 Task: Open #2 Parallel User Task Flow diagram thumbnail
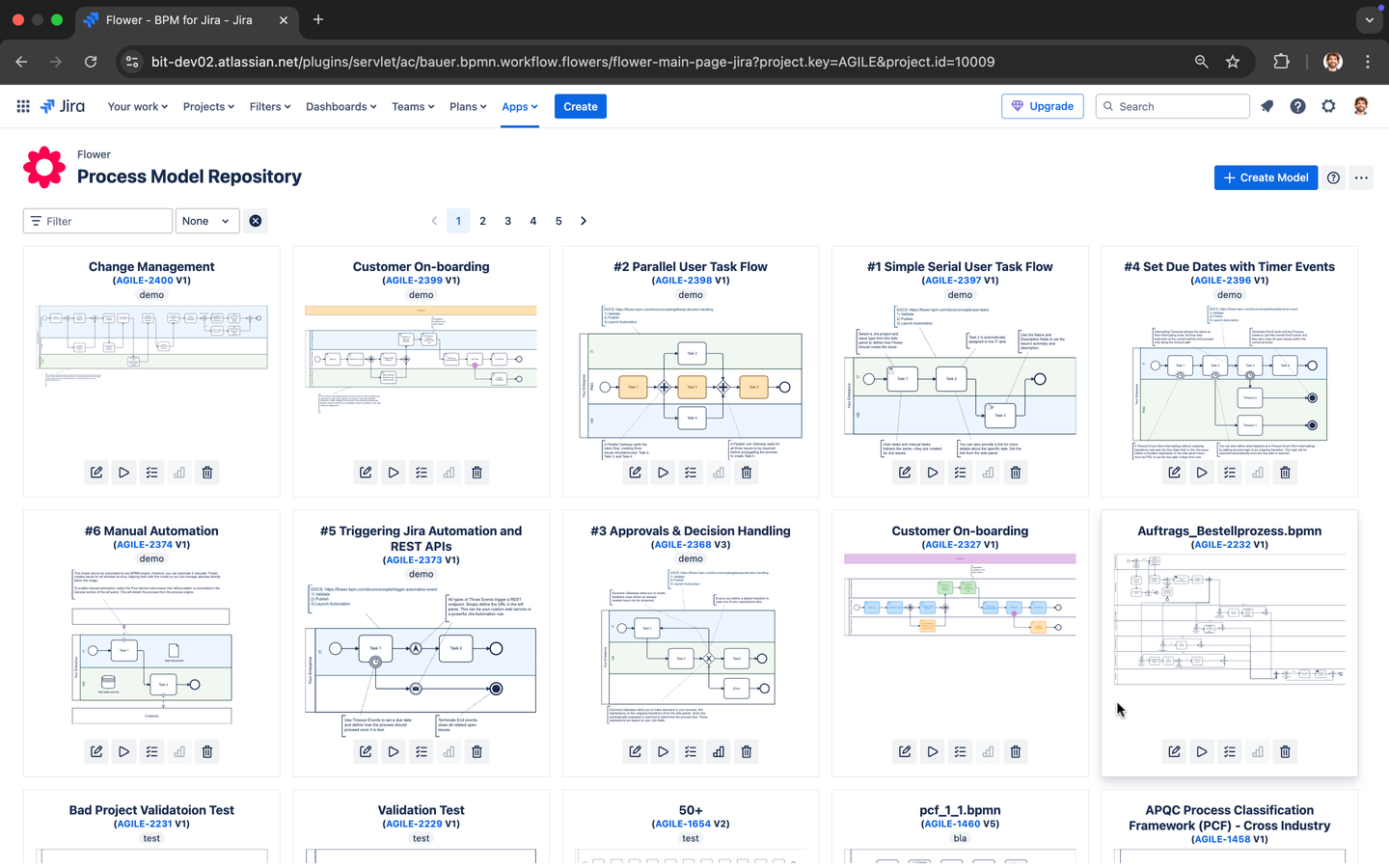pos(691,383)
